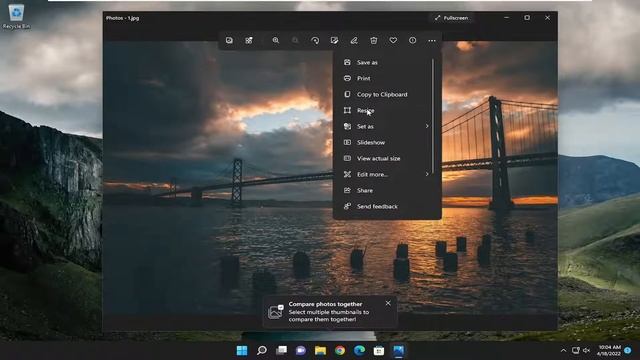Click the Photos app taskbar icon
Image resolution: width=640 pixels, height=360 pixels.
pyautogui.click(x=398, y=351)
